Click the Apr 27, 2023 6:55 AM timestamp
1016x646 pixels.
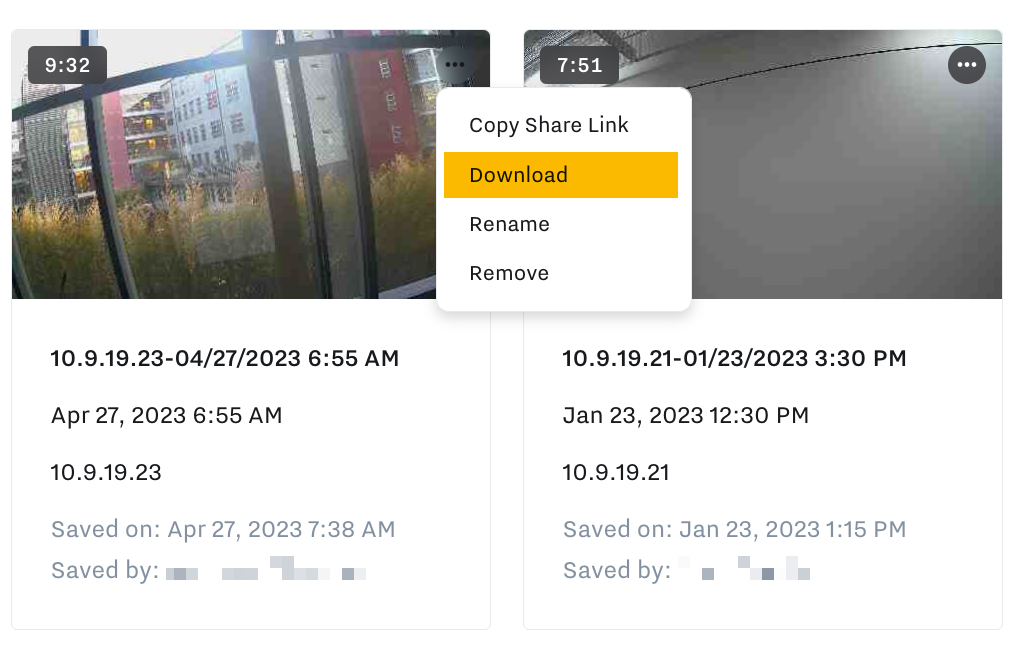pyautogui.click(x=167, y=415)
